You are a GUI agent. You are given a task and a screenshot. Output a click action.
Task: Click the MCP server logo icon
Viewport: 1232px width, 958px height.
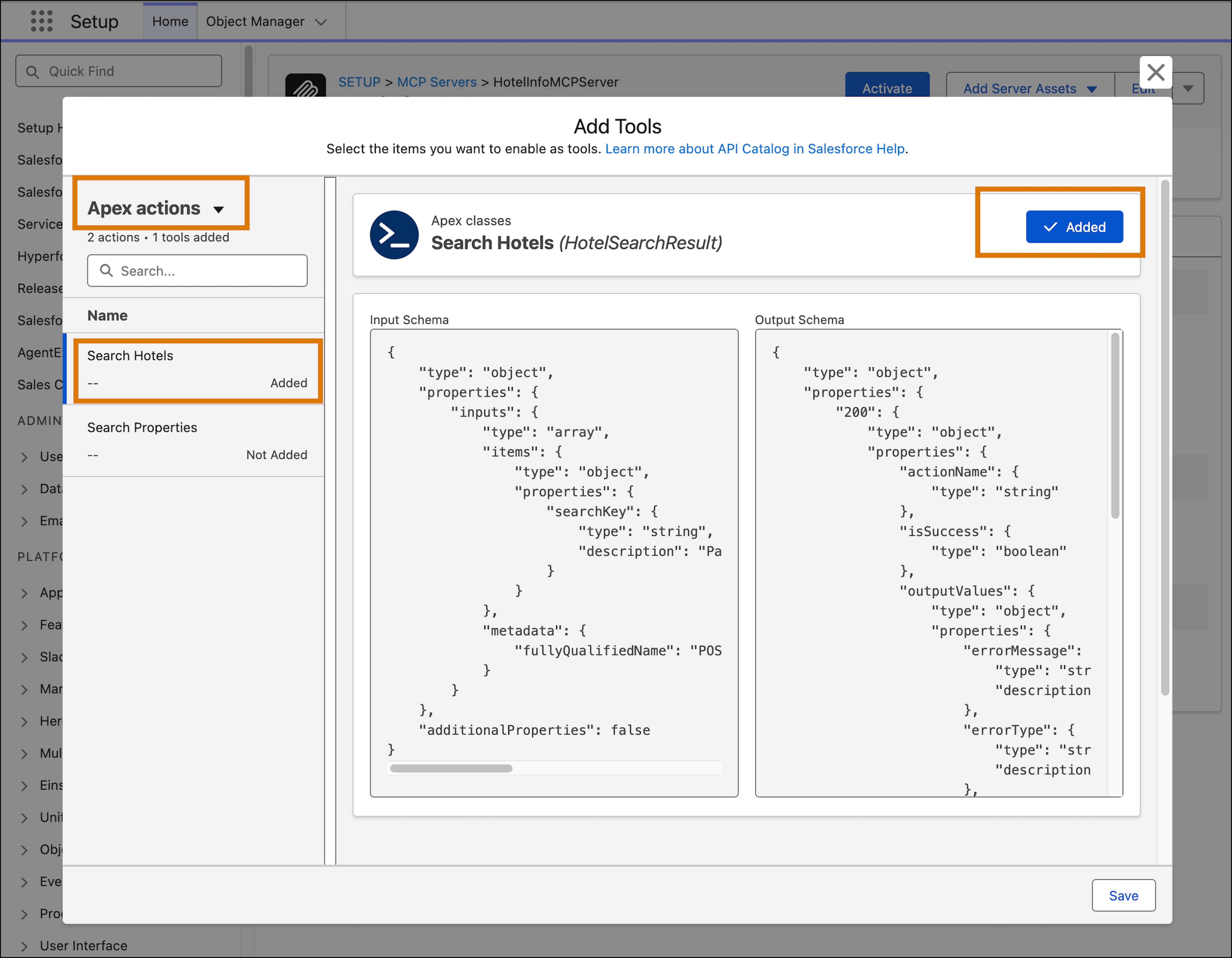click(305, 86)
